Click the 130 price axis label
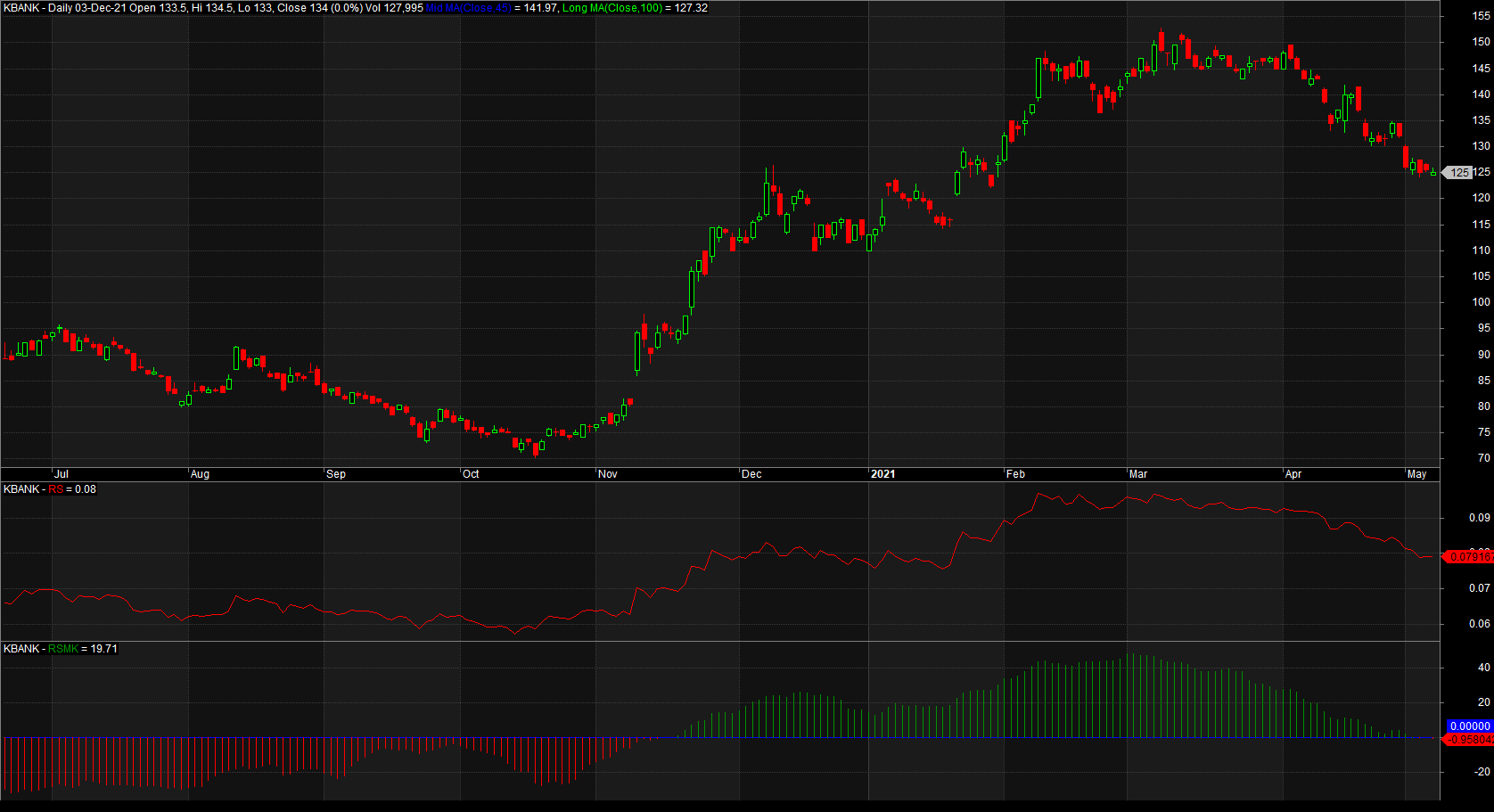 click(x=1481, y=146)
